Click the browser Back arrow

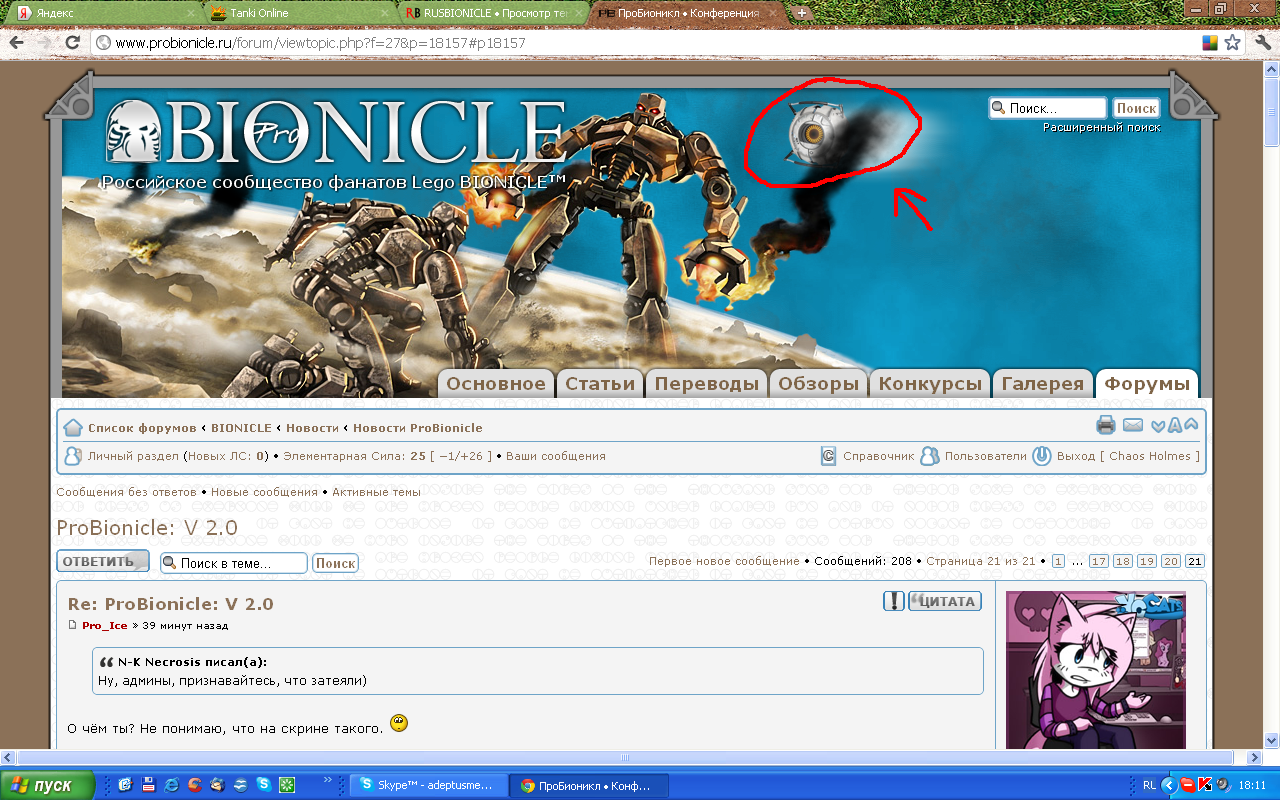pyautogui.click(x=17, y=43)
